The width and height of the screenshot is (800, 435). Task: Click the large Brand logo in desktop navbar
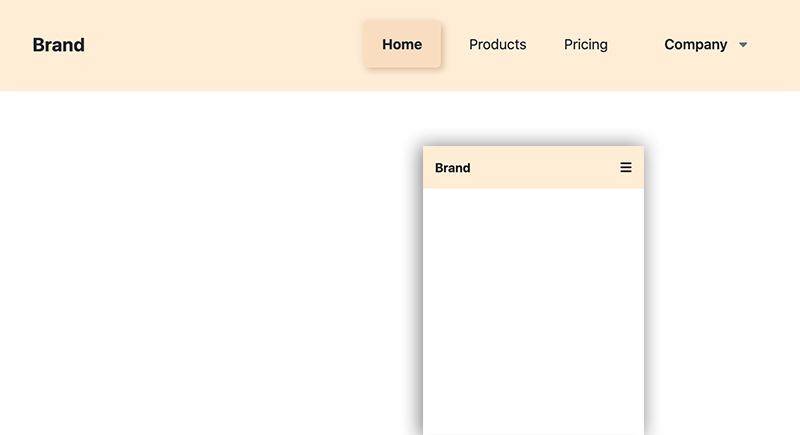coord(59,45)
